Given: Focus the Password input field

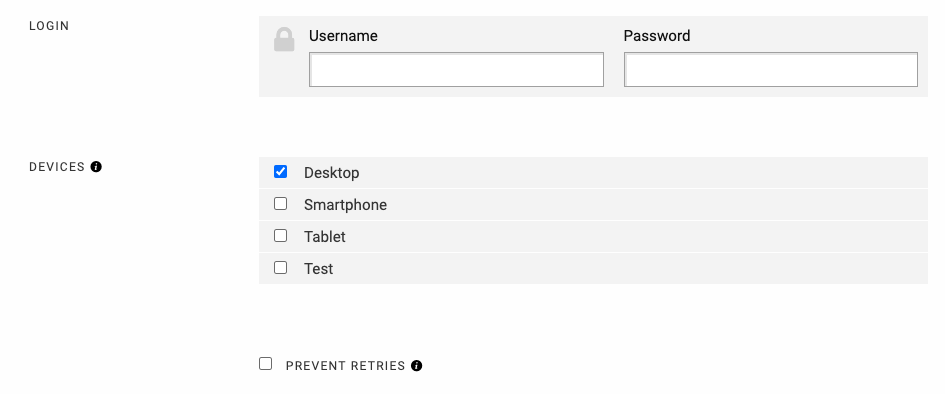Looking at the screenshot, I should [771, 69].
